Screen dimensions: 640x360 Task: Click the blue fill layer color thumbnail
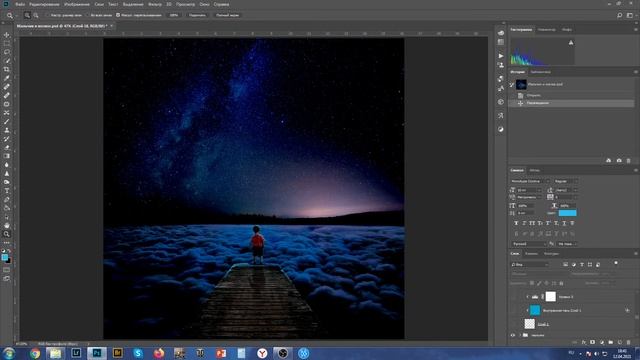pyautogui.click(x=535, y=310)
